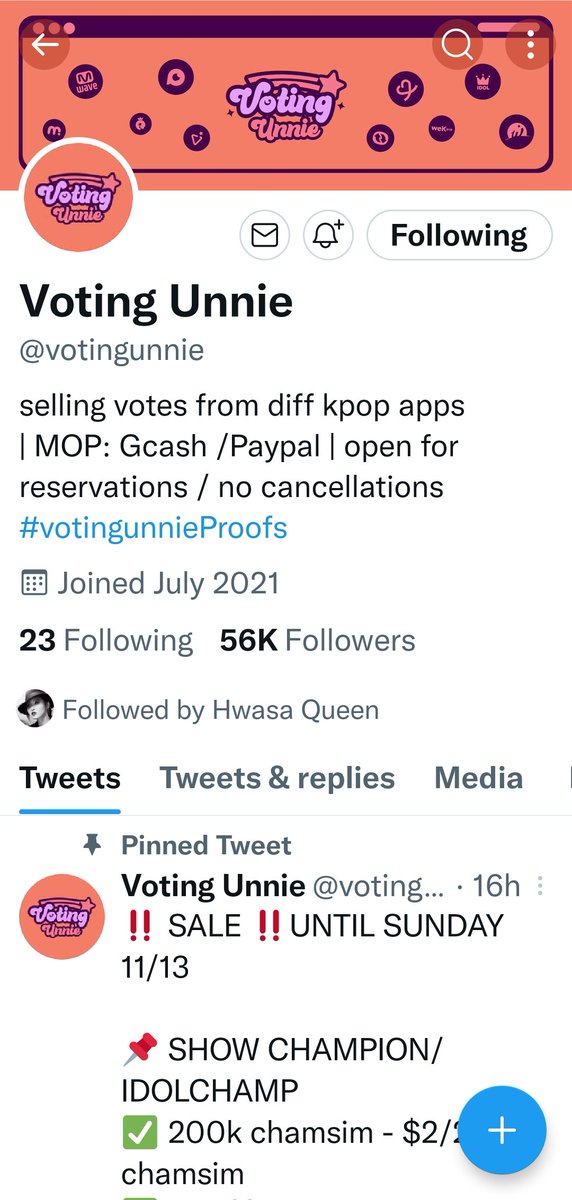The height and width of the screenshot is (1200, 572).
Task: Select the Tweets tab
Action: (x=70, y=778)
